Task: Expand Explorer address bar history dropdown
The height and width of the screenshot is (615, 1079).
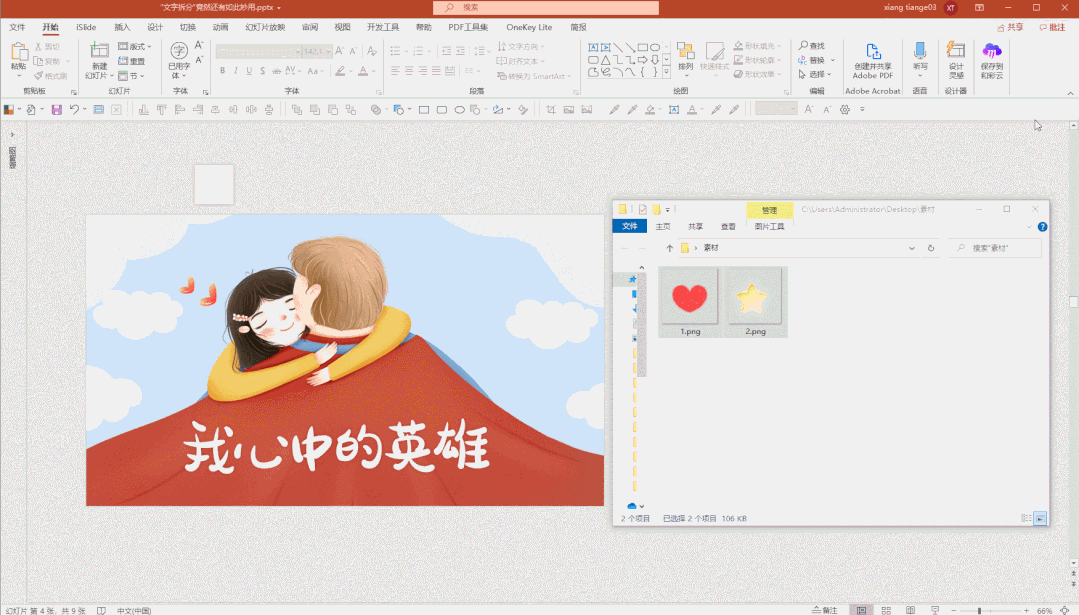Action: click(911, 248)
